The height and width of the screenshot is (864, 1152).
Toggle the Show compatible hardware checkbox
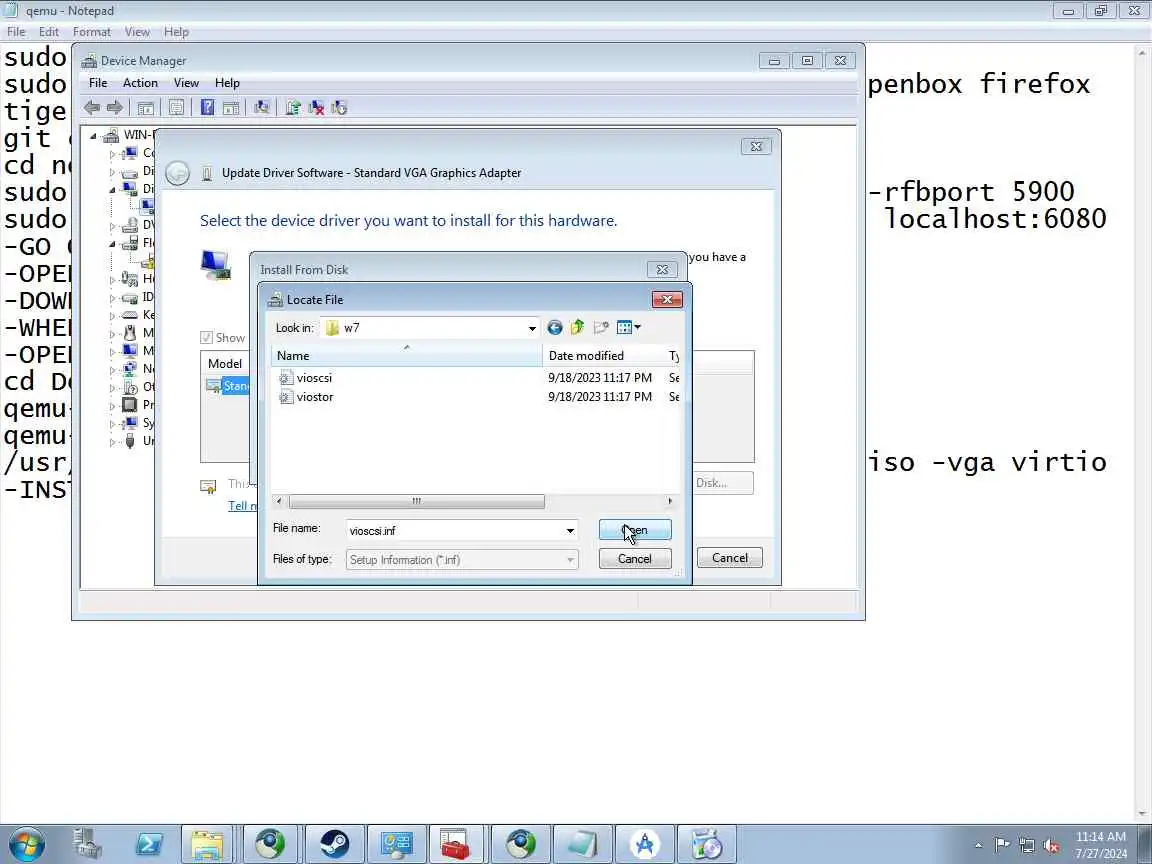coord(206,338)
